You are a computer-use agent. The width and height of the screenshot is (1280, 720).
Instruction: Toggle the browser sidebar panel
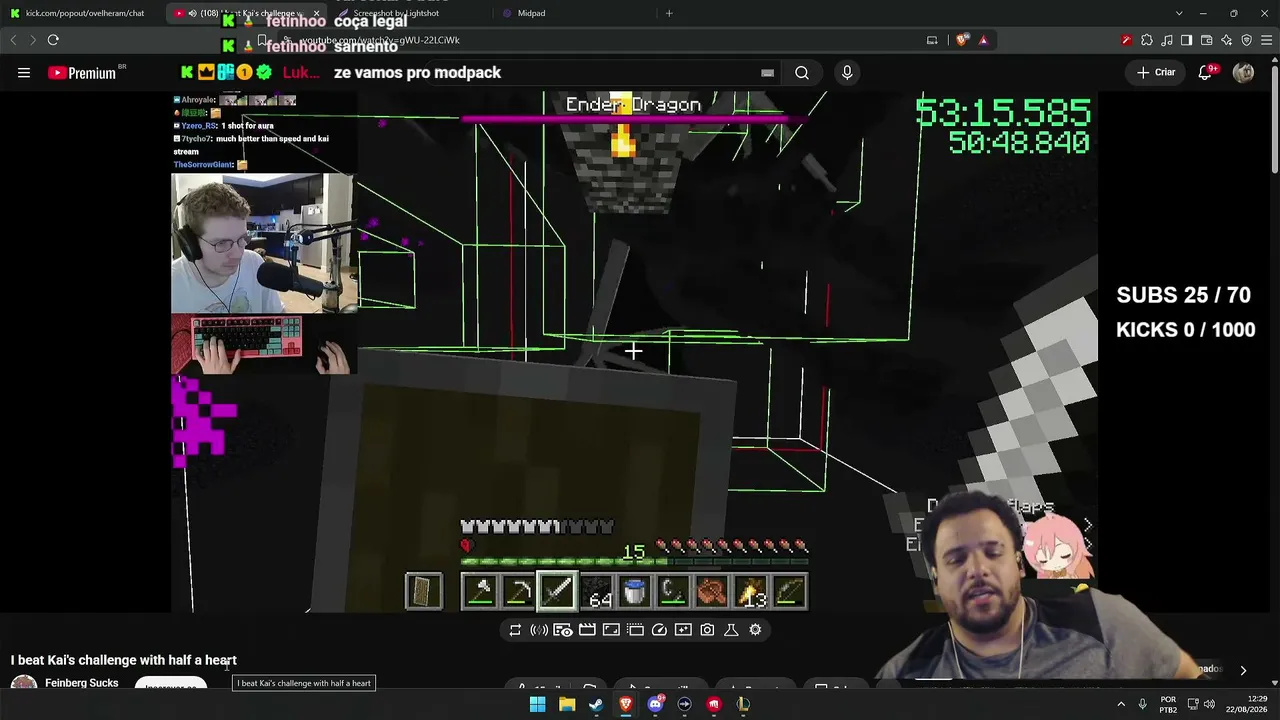click(x=1186, y=40)
